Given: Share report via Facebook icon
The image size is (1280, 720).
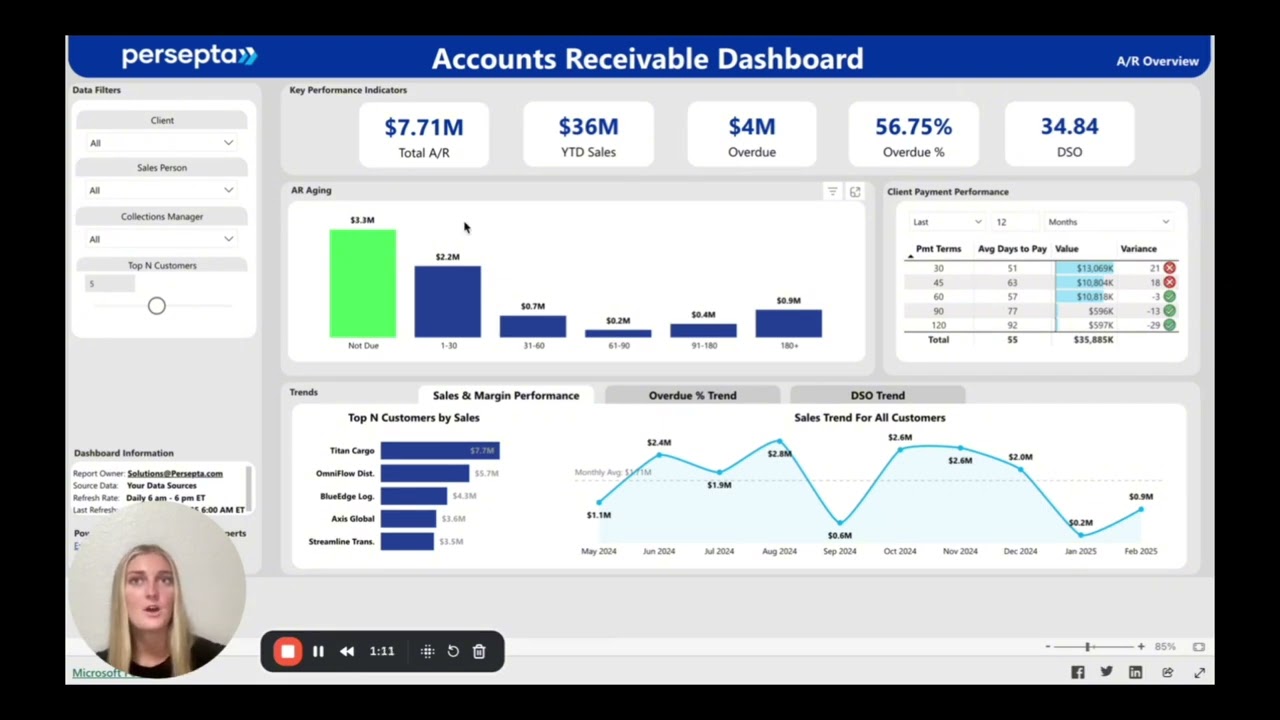Looking at the screenshot, I should (x=1078, y=673).
